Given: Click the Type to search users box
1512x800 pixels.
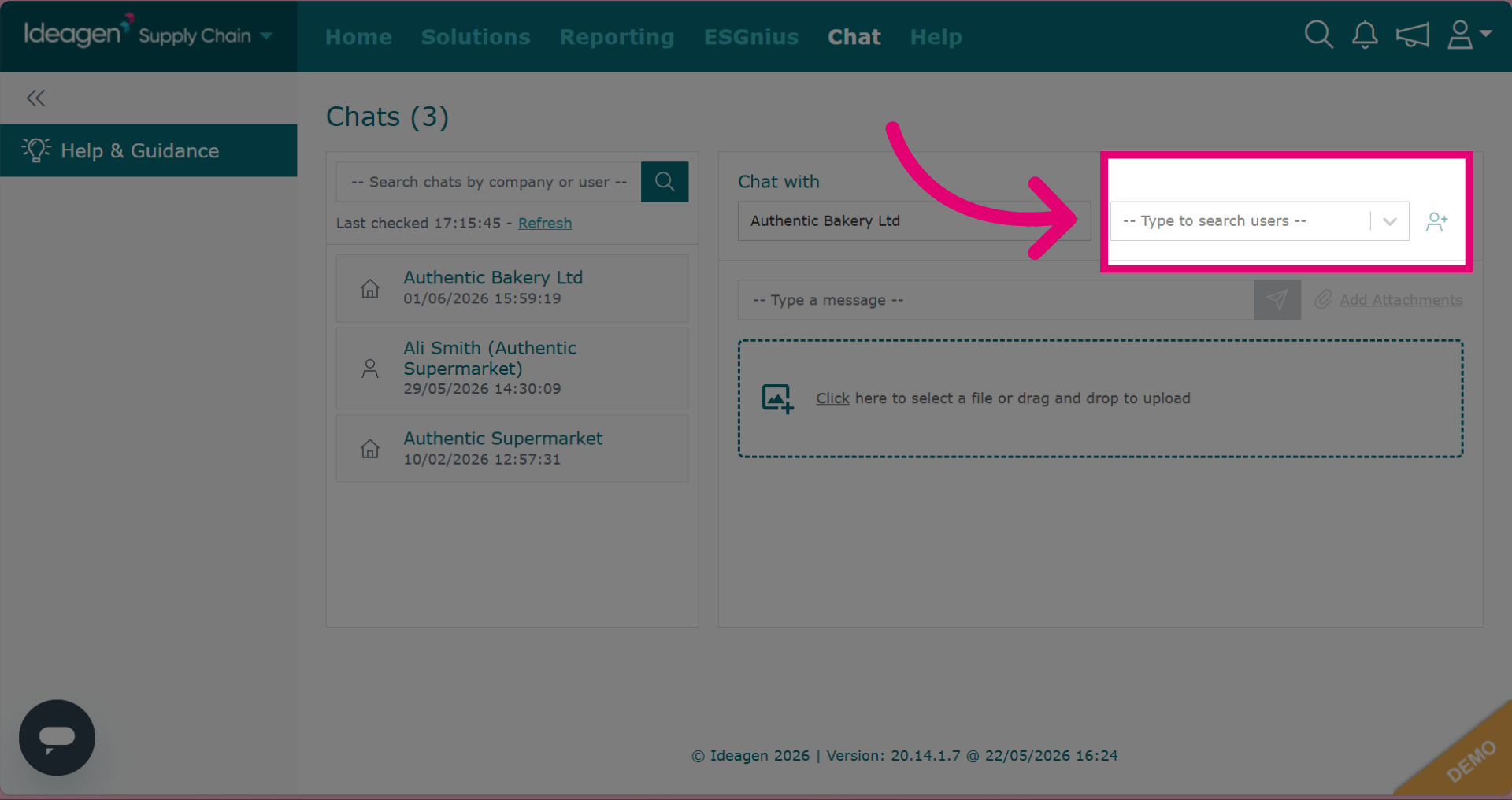Looking at the screenshot, I should coord(1240,221).
